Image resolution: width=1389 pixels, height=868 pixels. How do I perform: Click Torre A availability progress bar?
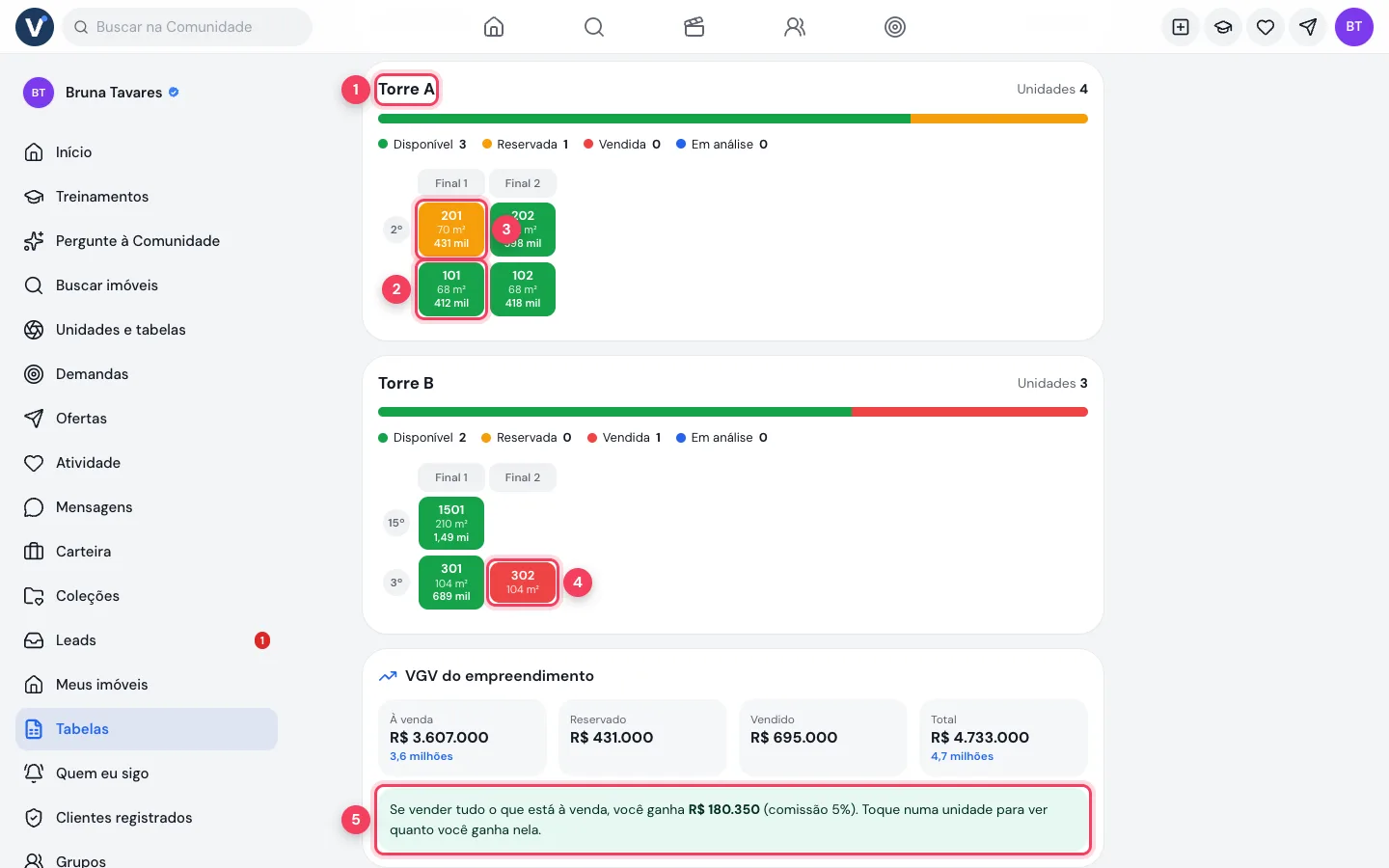733,119
